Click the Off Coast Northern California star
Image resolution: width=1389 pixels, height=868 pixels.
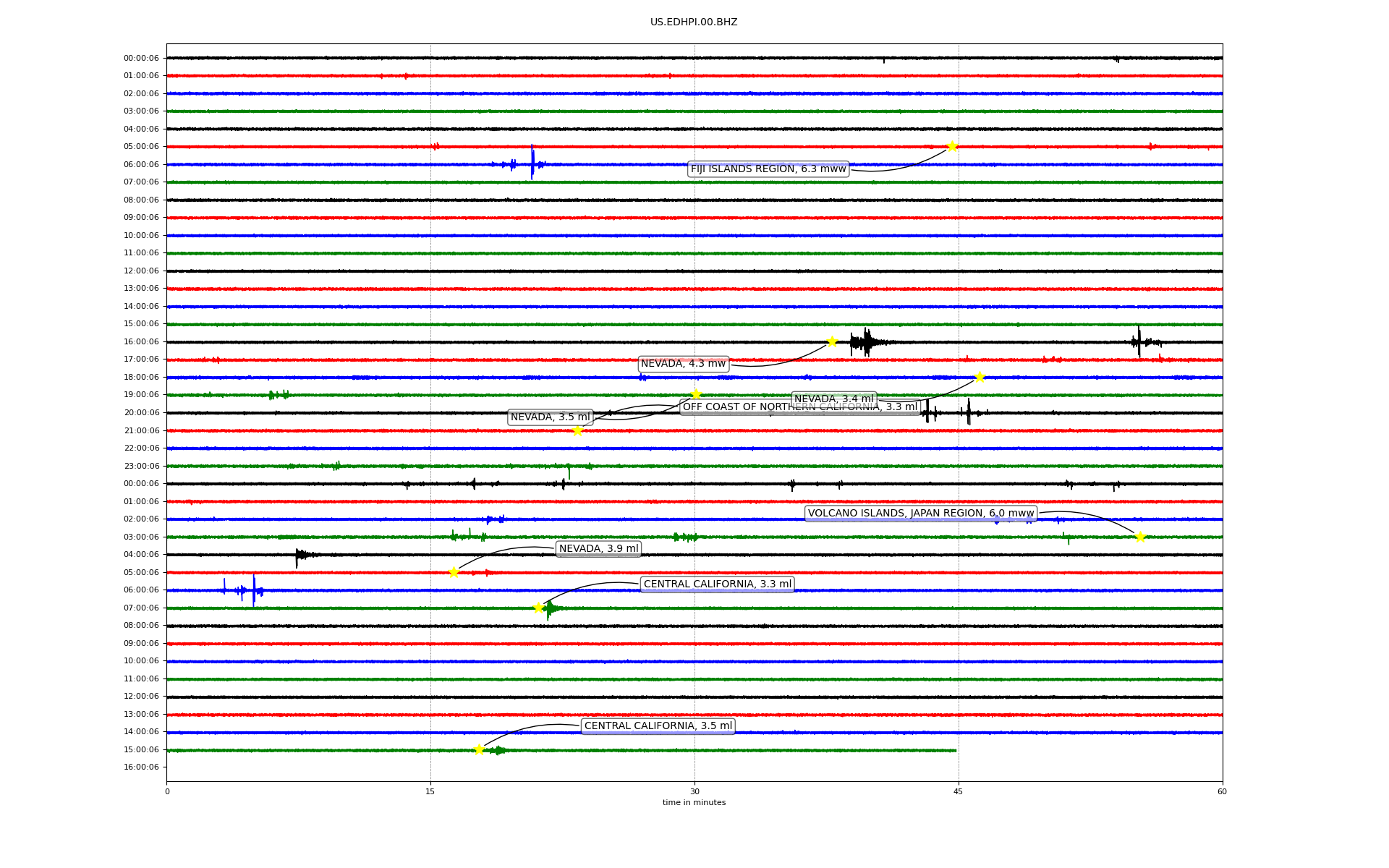[696, 394]
